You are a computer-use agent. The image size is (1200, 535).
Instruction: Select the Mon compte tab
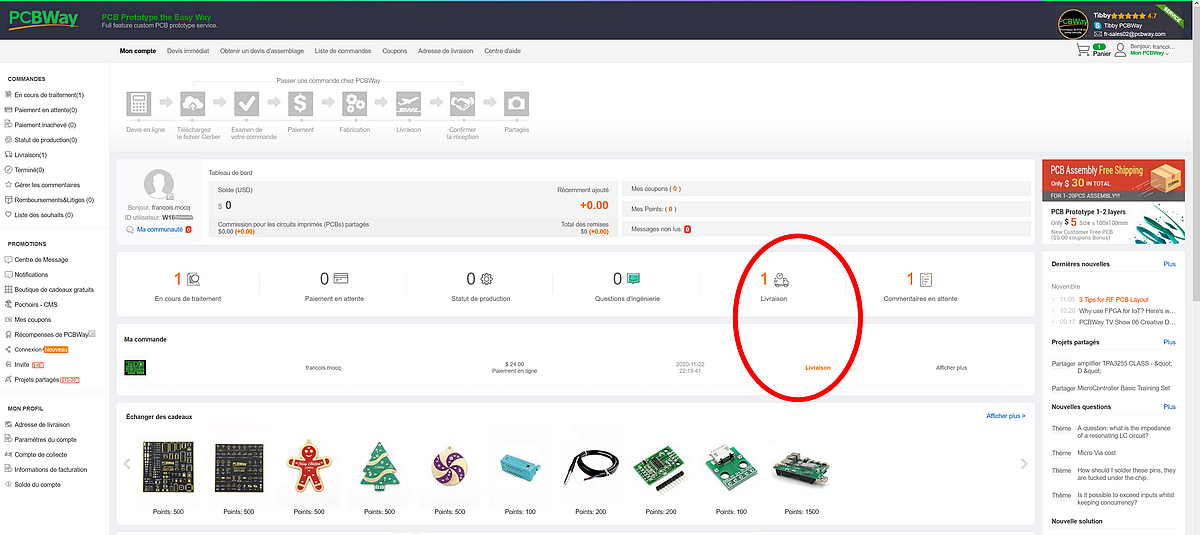pos(137,51)
